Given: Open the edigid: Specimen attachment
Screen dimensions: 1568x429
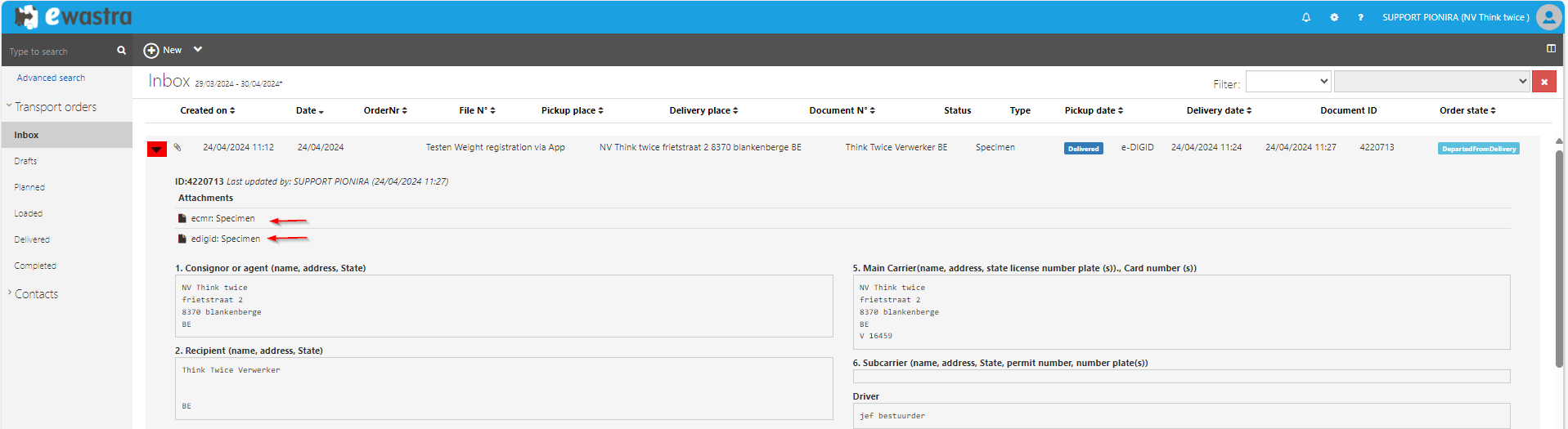Looking at the screenshot, I should [x=225, y=239].
